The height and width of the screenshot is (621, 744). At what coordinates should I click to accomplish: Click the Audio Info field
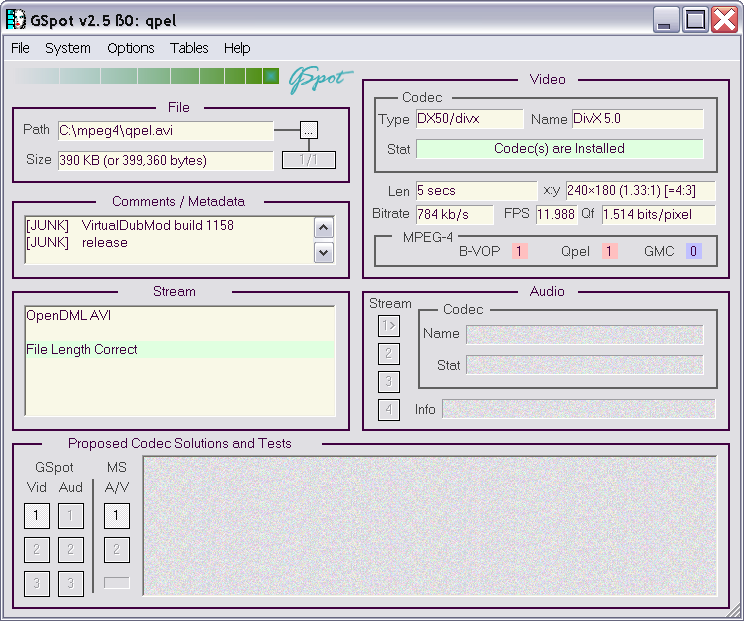(578, 409)
